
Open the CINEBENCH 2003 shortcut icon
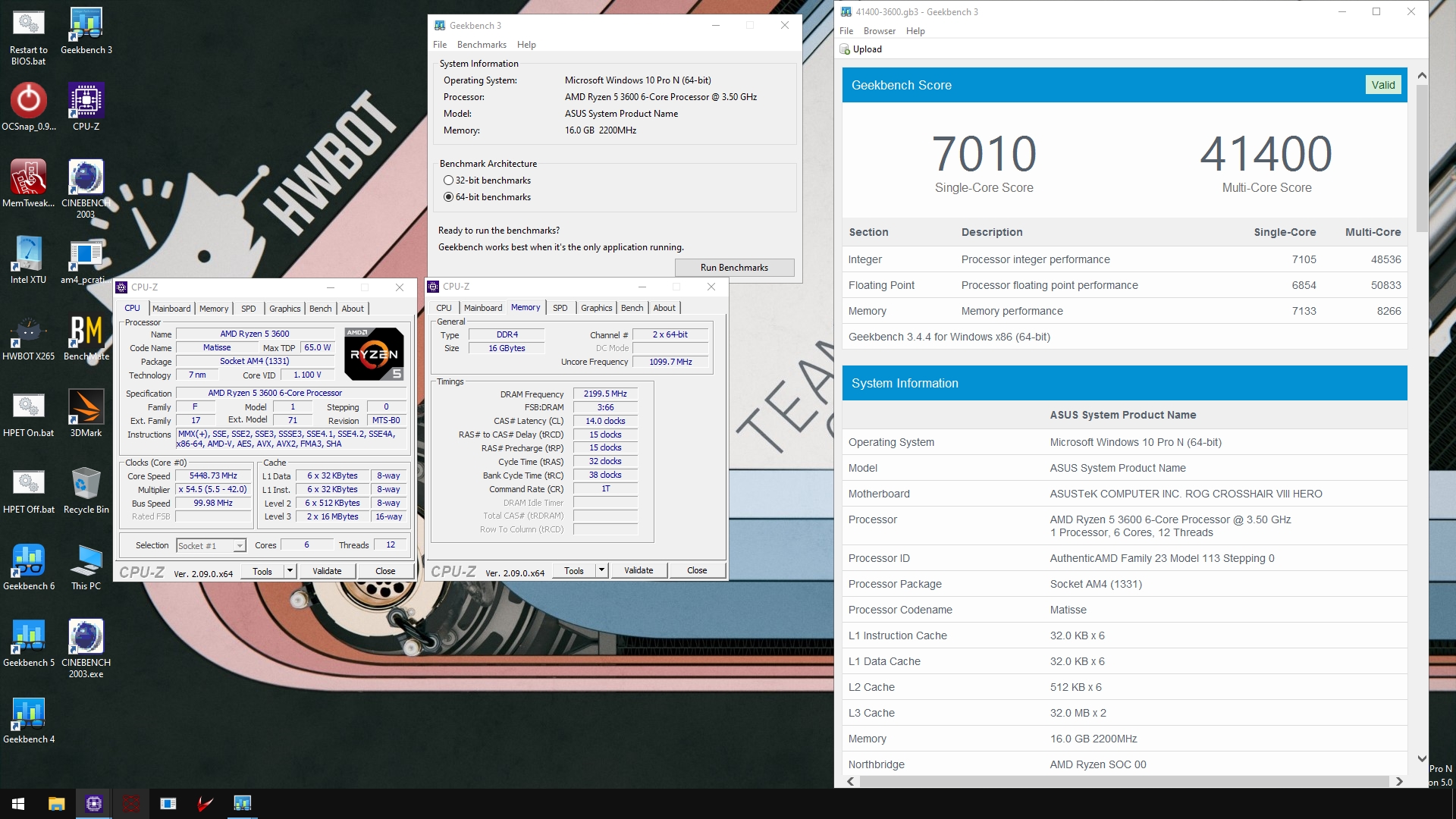pyautogui.click(x=86, y=189)
